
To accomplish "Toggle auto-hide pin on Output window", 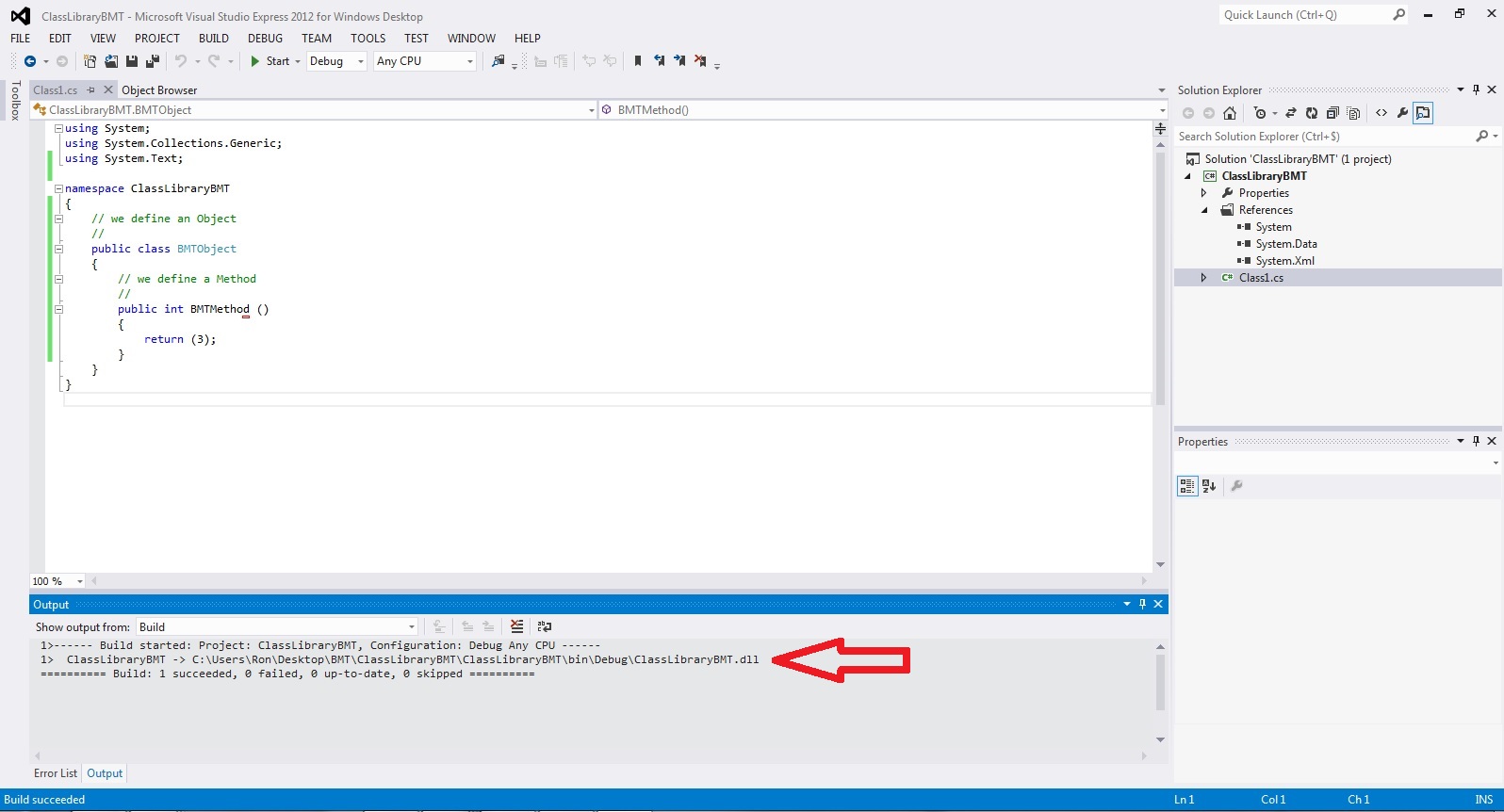I will [x=1142, y=604].
